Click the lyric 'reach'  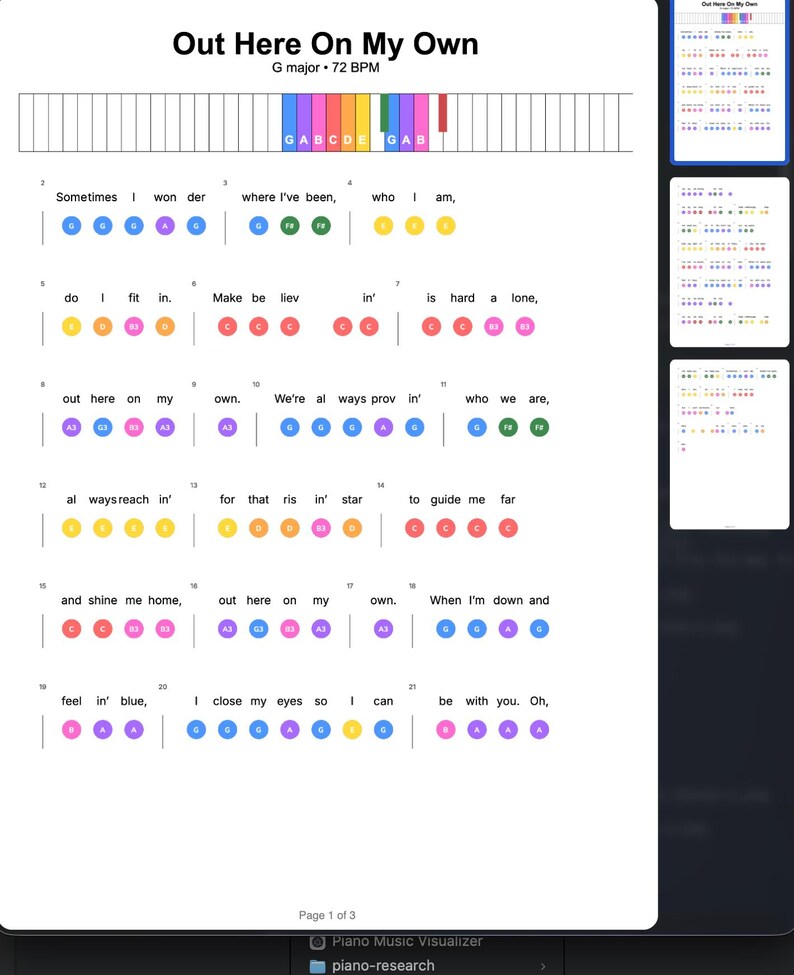[x=134, y=499]
